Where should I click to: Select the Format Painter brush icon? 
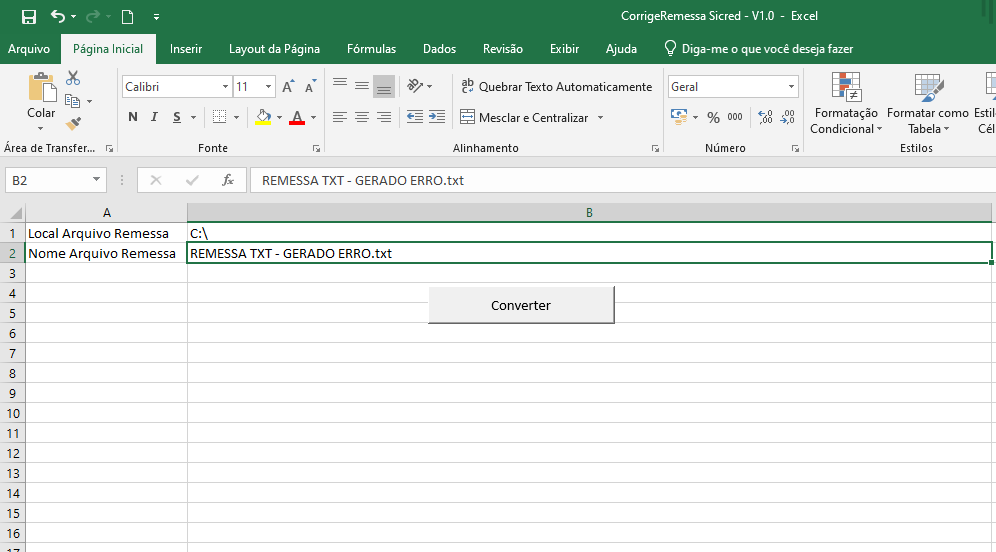73,123
